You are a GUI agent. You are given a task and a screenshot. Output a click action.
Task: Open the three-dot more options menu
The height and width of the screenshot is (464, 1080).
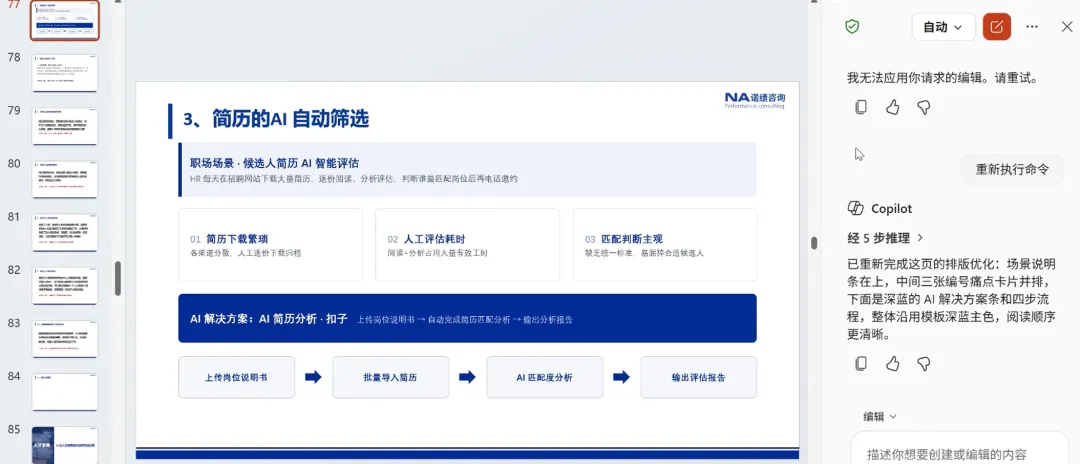coord(1032,27)
